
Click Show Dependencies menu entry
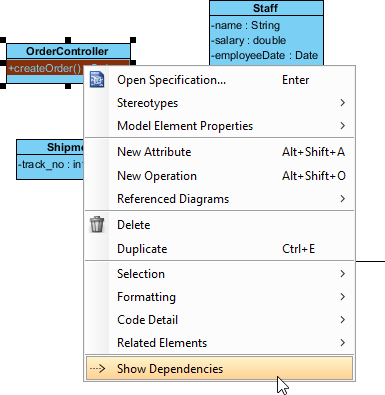tap(219, 369)
